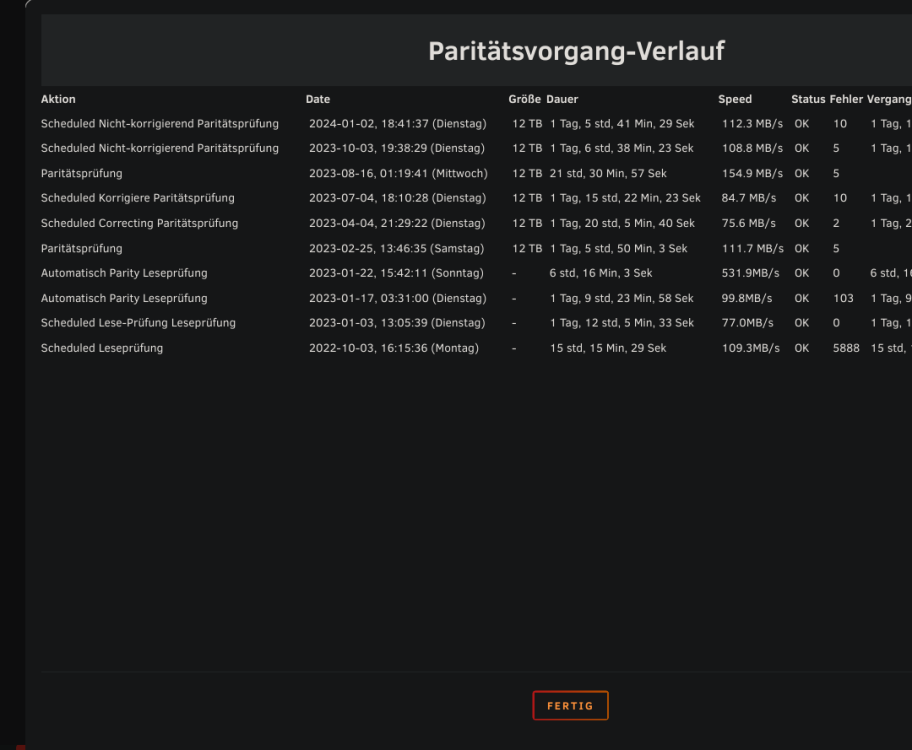Click the date 2023-07-04, 18:10:28 (Dienstag)
The width and height of the screenshot is (912, 750).
tap(397, 198)
